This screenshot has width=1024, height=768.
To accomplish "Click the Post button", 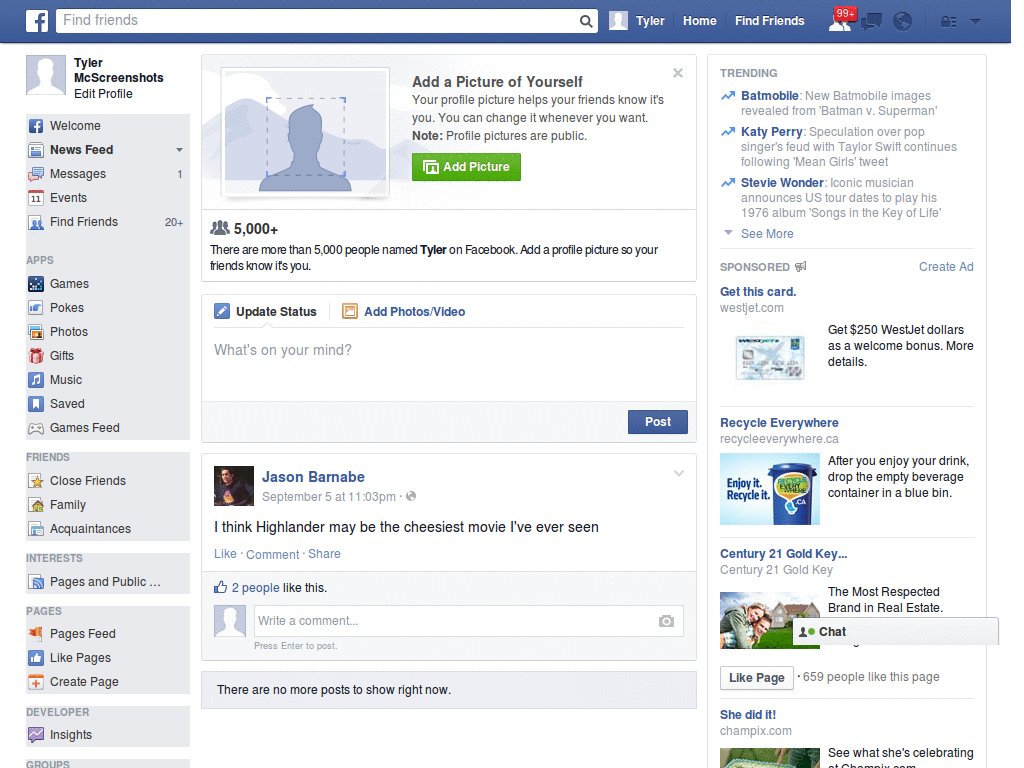I will [x=658, y=422].
